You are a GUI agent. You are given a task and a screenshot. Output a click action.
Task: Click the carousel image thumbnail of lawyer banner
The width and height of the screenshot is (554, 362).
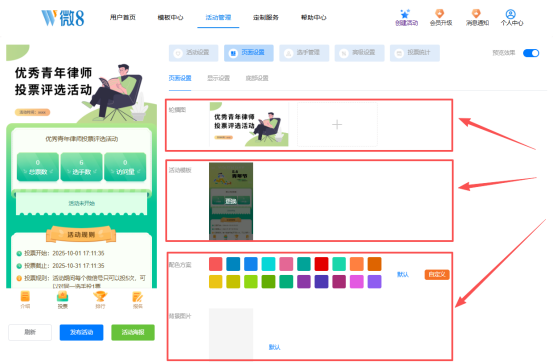[249, 124]
